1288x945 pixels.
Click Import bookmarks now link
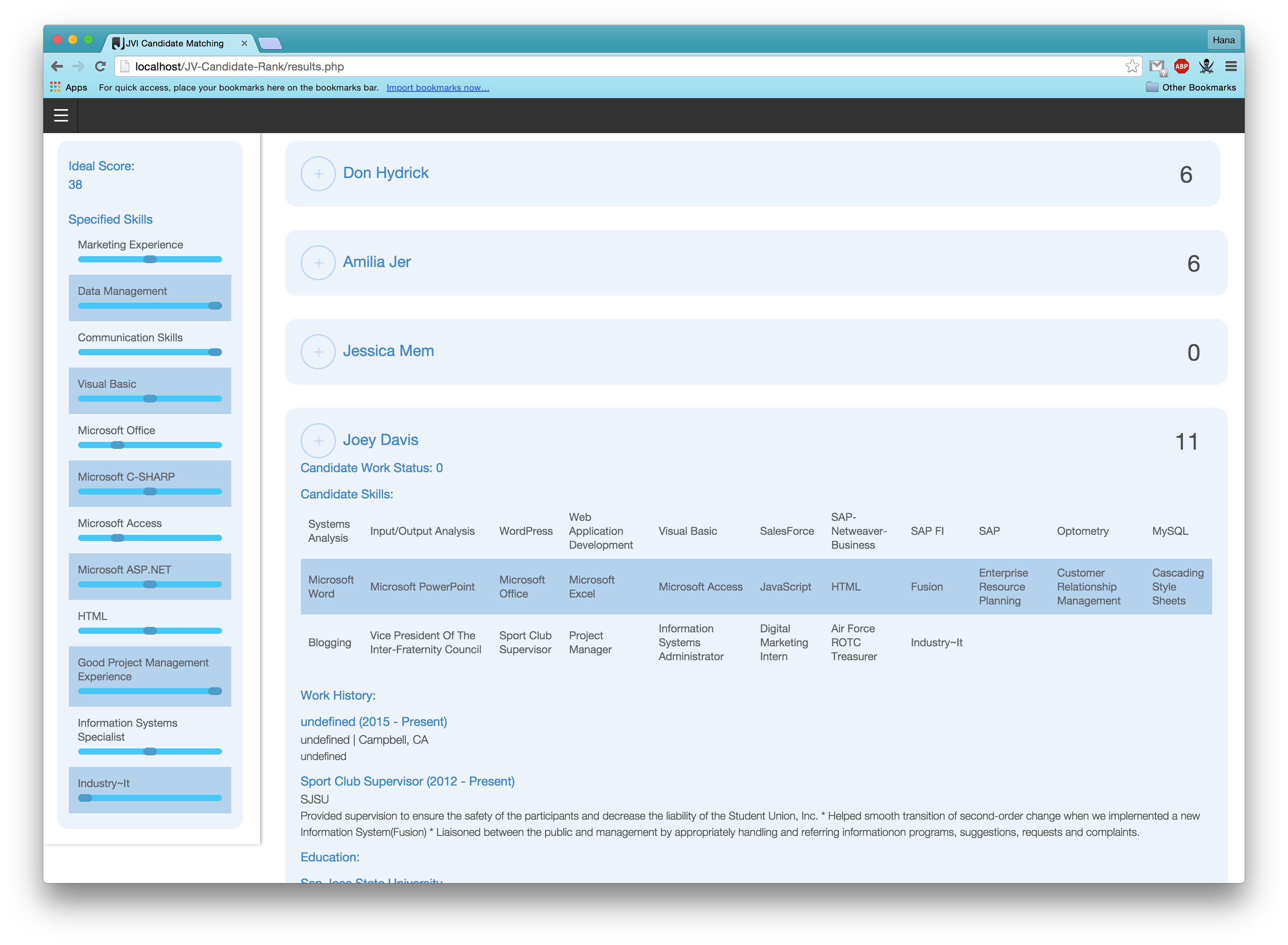coord(437,87)
